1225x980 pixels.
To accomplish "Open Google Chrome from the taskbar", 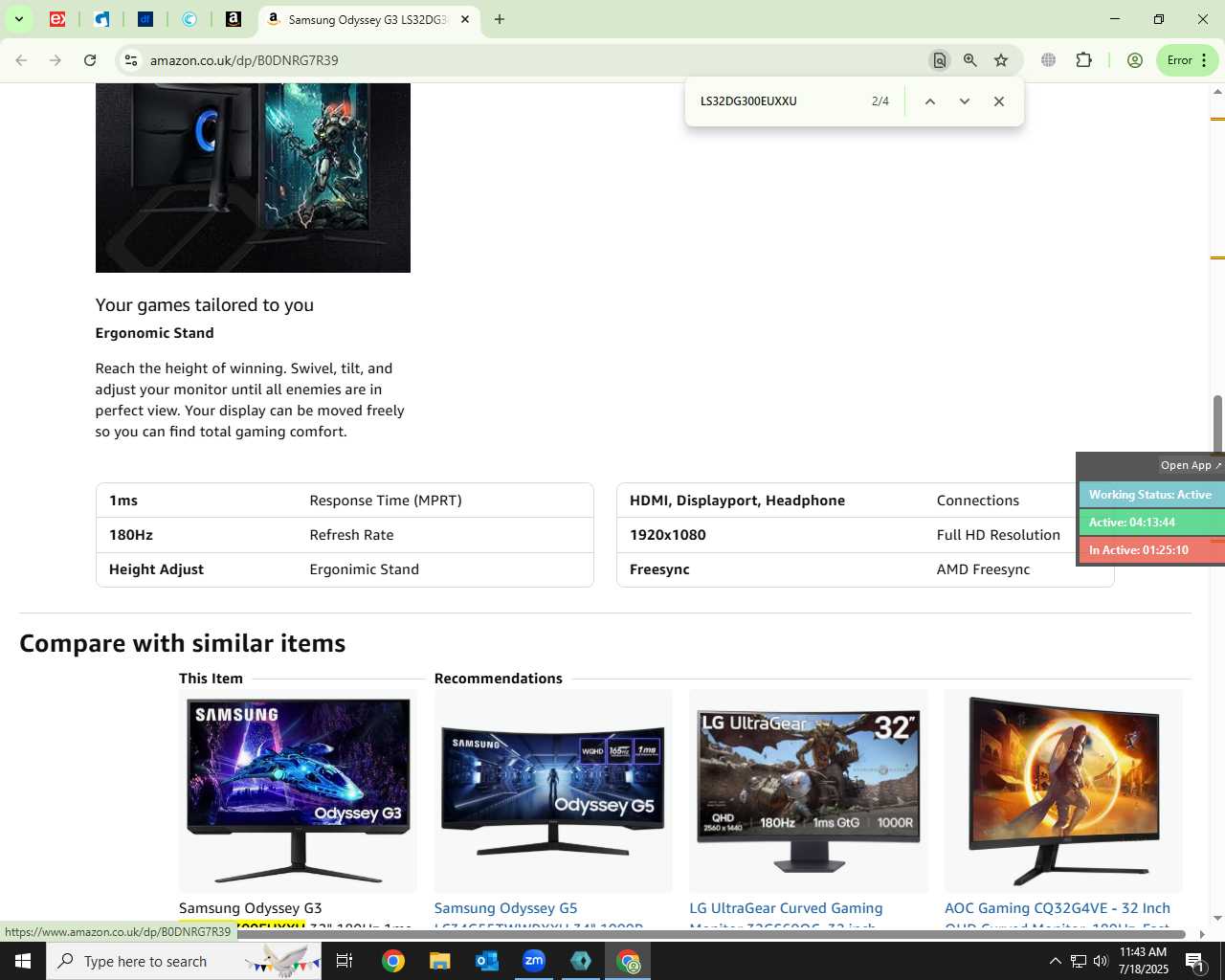I will [393, 961].
